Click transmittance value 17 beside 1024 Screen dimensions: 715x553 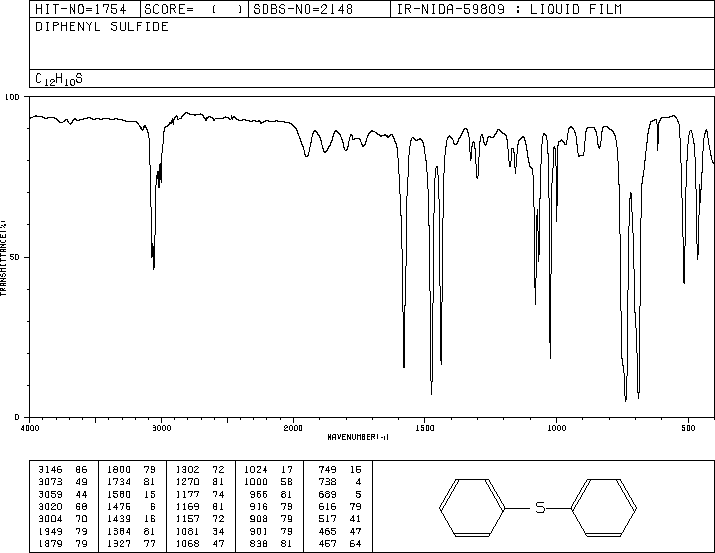pos(287,470)
